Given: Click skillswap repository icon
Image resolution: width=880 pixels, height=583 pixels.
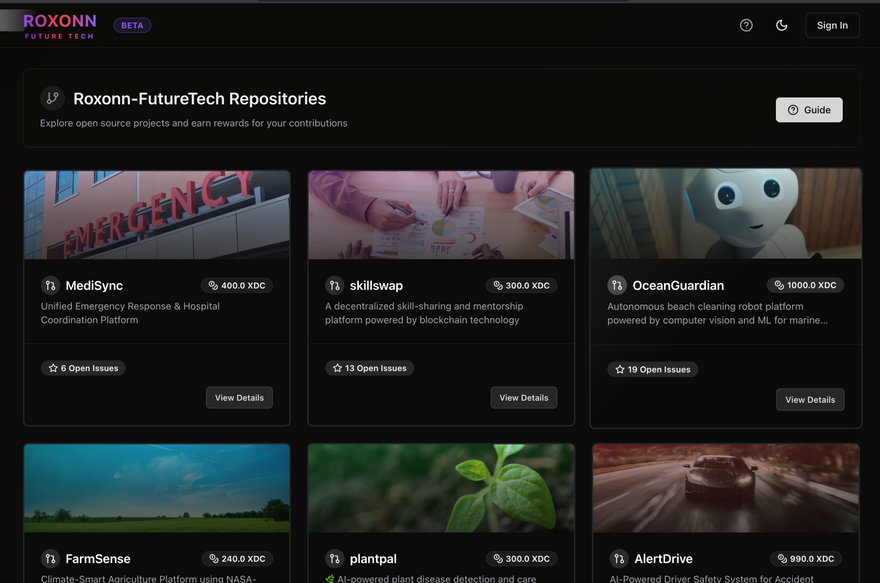Looking at the screenshot, I should pyautogui.click(x=334, y=285).
